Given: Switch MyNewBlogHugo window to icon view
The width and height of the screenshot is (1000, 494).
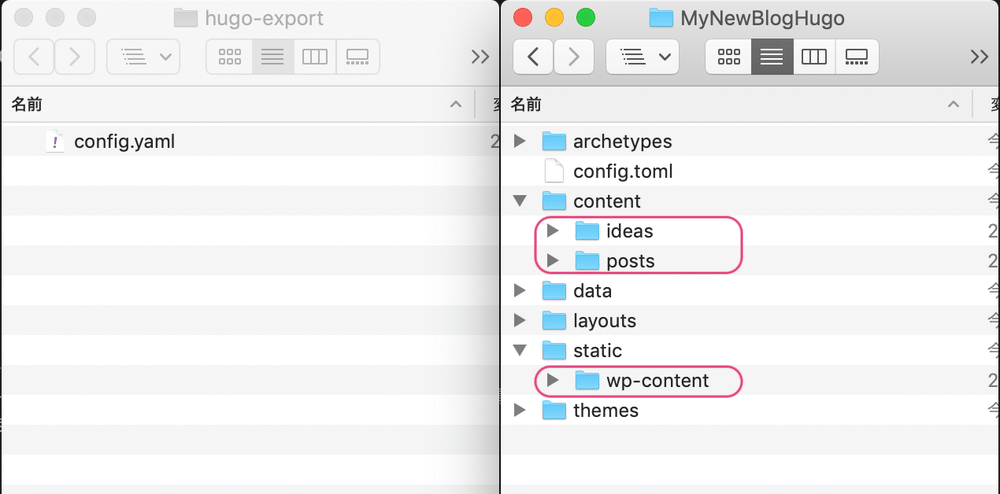Looking at the screenshot, I should coord(729,57).
